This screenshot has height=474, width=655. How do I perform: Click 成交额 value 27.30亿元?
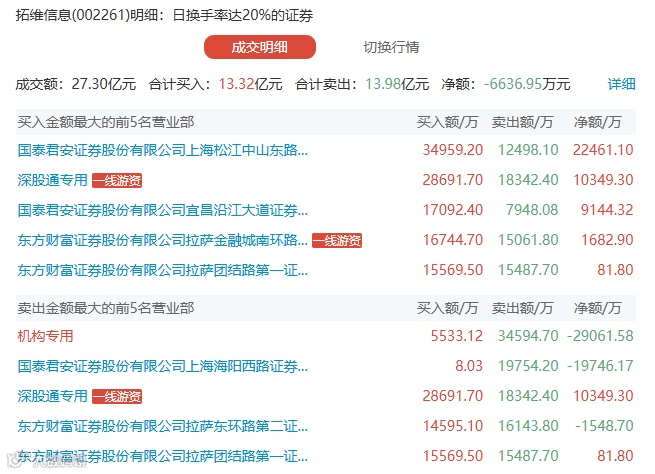[104, 84]
